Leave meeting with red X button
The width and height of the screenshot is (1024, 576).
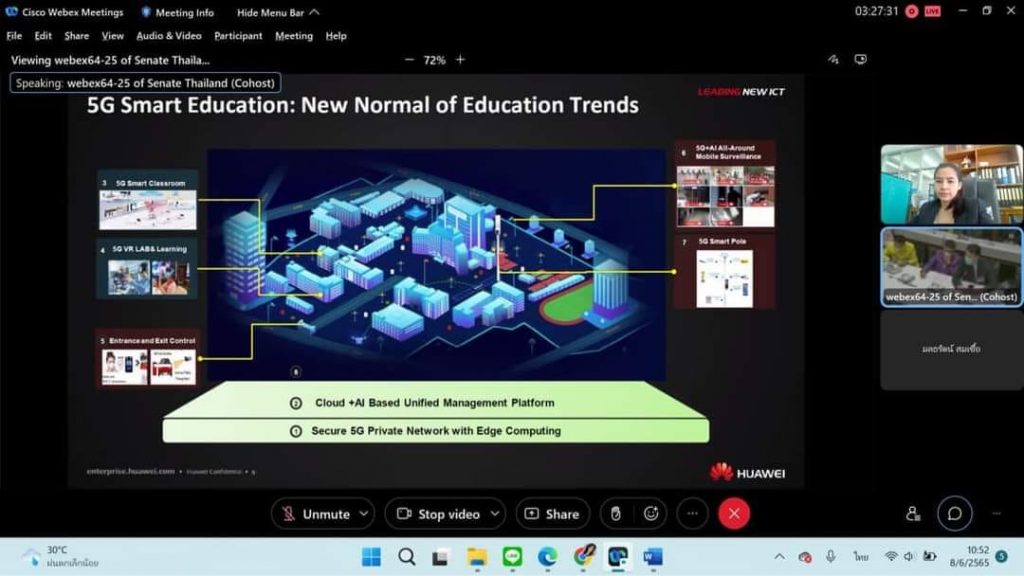734,514
